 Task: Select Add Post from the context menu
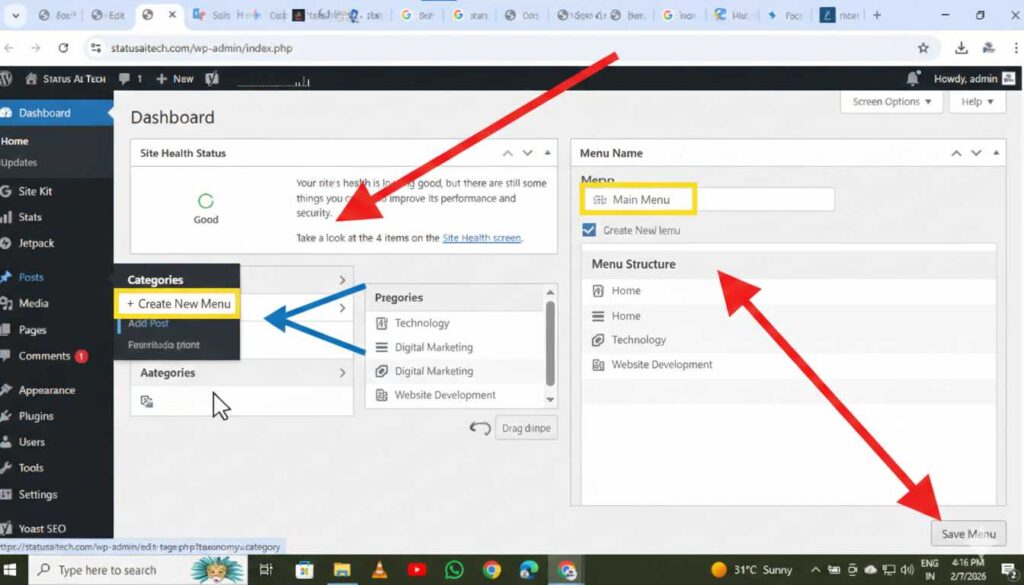(148, 323)
